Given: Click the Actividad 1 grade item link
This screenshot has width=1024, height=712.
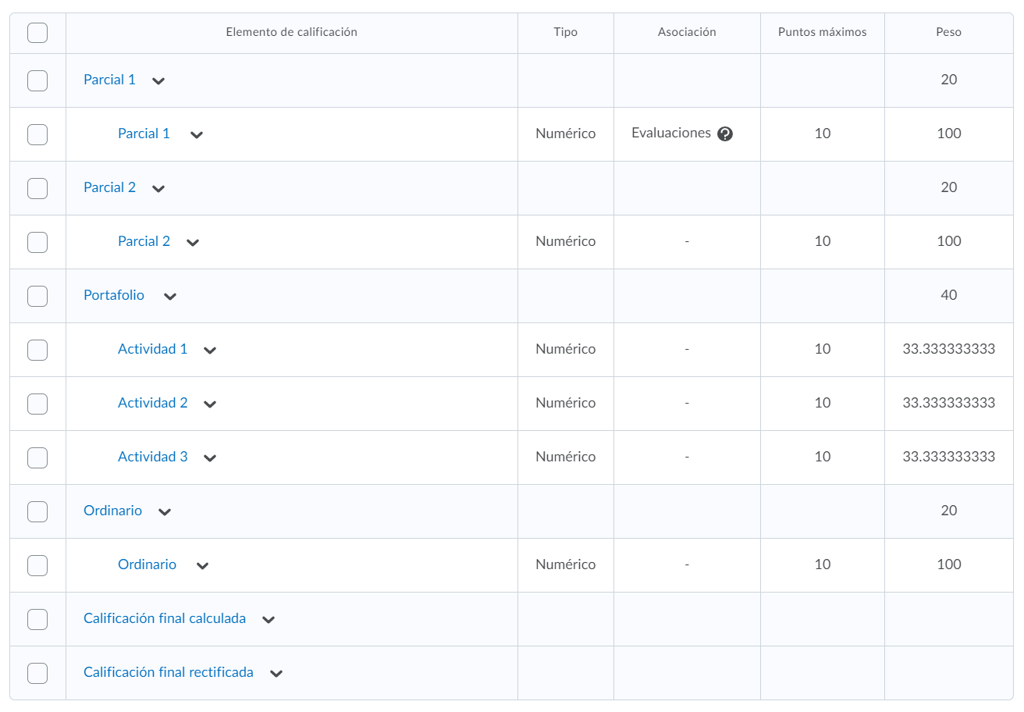Looking at the screenshot, I should pos(152,349).
